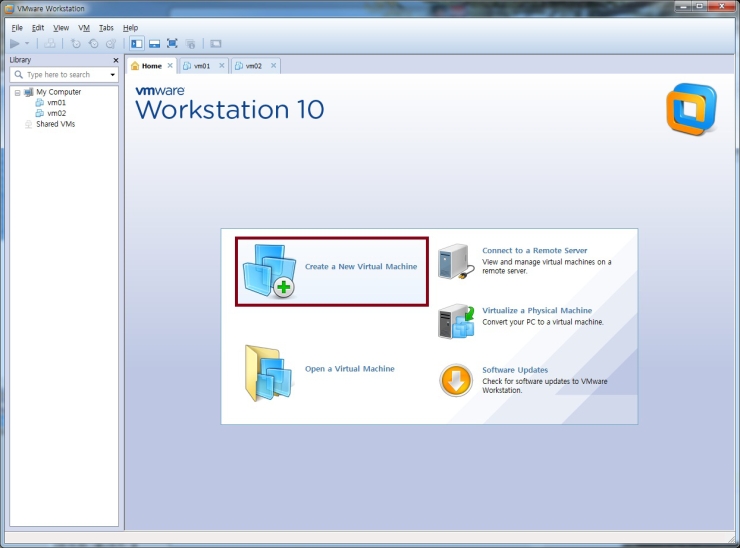Open the VM menu
This screenshot has width=740, height=548.
(x=84, y=28)
